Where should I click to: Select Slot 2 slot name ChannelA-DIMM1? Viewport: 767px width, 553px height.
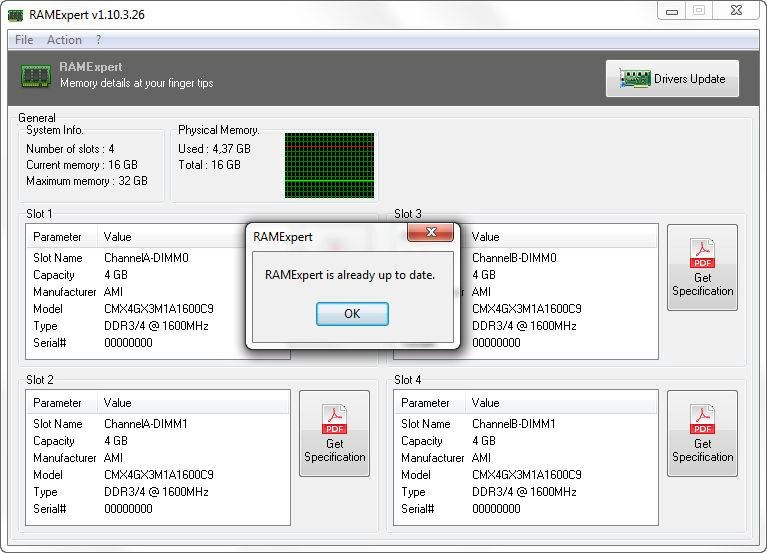pyautogui.click(x=146, y=423)
